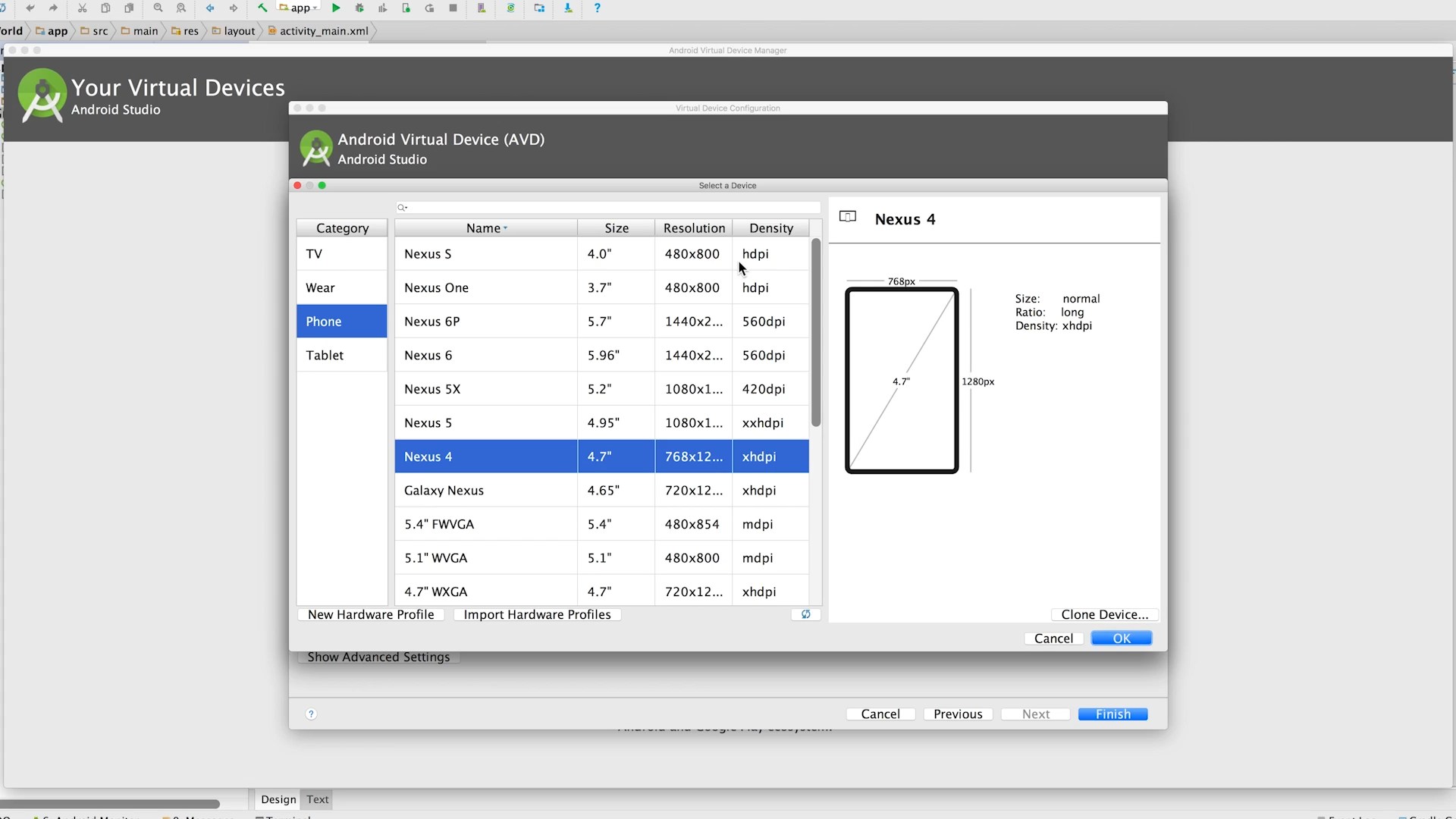Click the Paste clipboard icon
Screen dimensions: 1456x819
[129, 8]
